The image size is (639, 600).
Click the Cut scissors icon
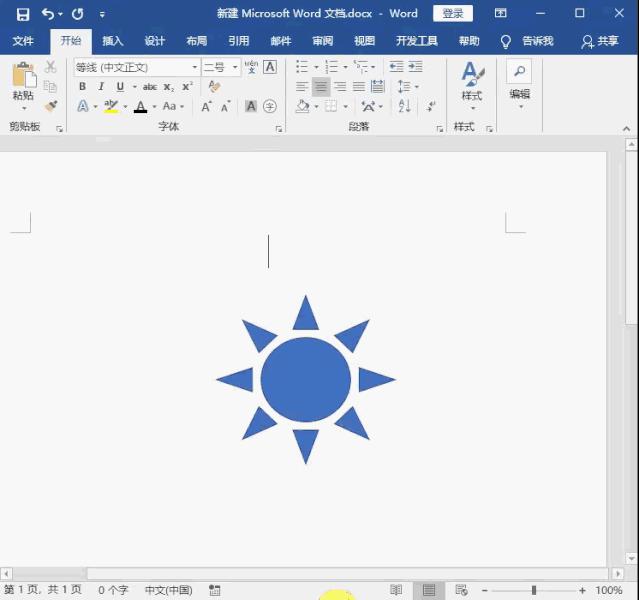51,67
